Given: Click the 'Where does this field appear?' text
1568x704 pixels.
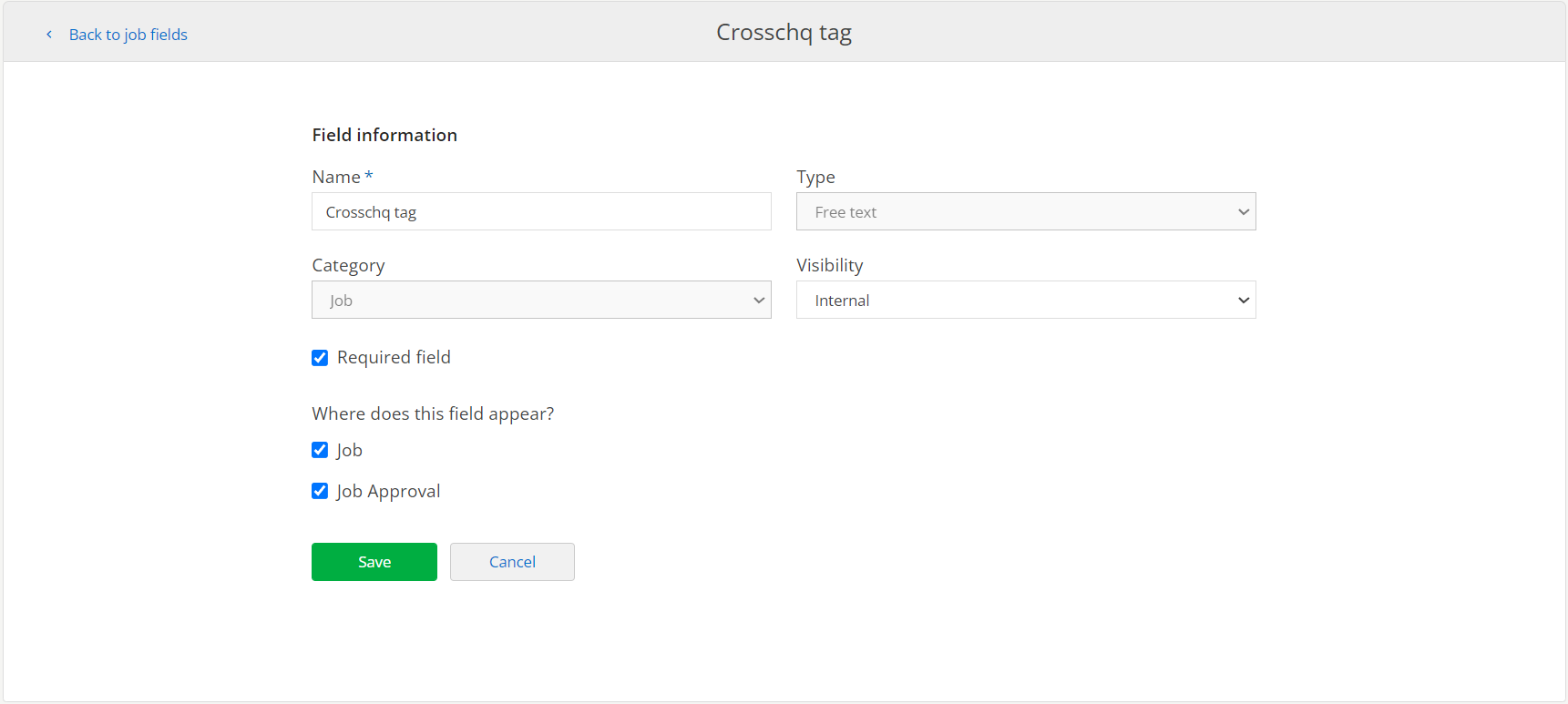Looking at the screenshot, I should [x=433, y=413].
